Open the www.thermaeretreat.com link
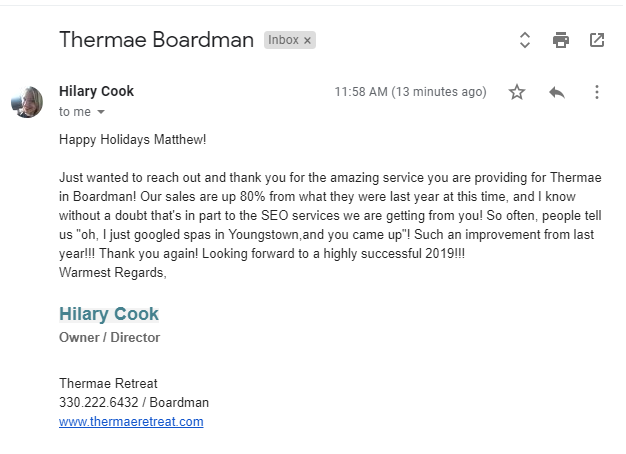The height and width of the screenshot is (454, 626). 131,422
